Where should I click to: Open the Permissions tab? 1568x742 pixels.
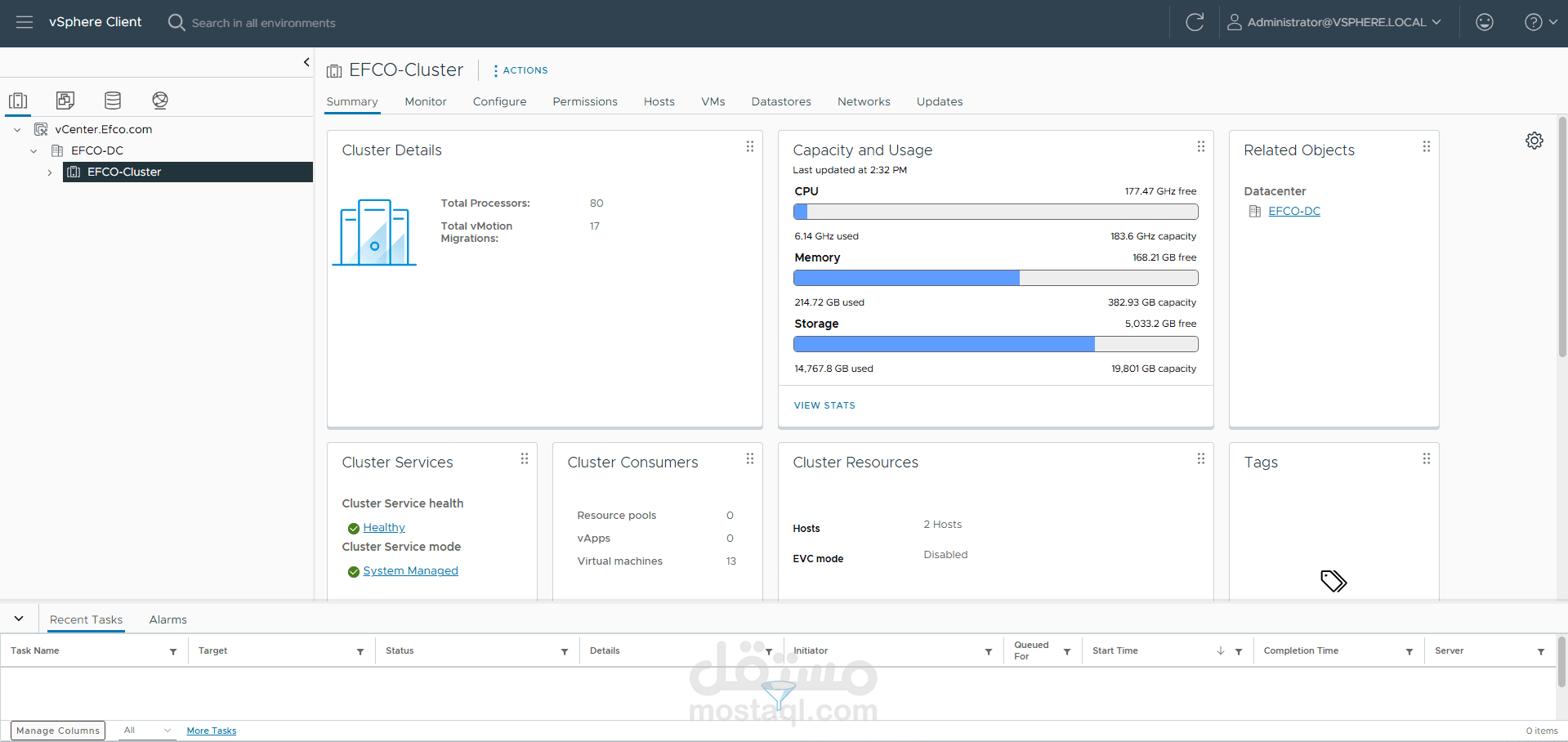click(x=585, y=101)
